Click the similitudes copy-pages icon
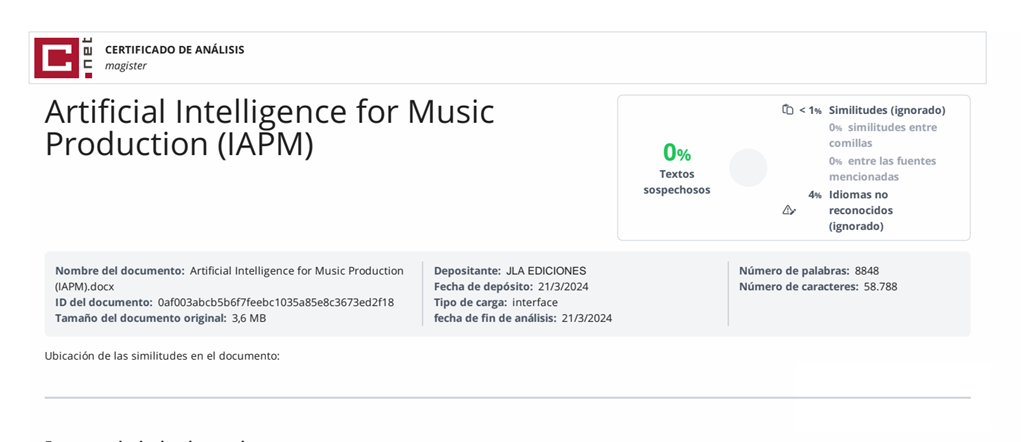This screenshot has width=1021, height=442. [x=788, y=110]
